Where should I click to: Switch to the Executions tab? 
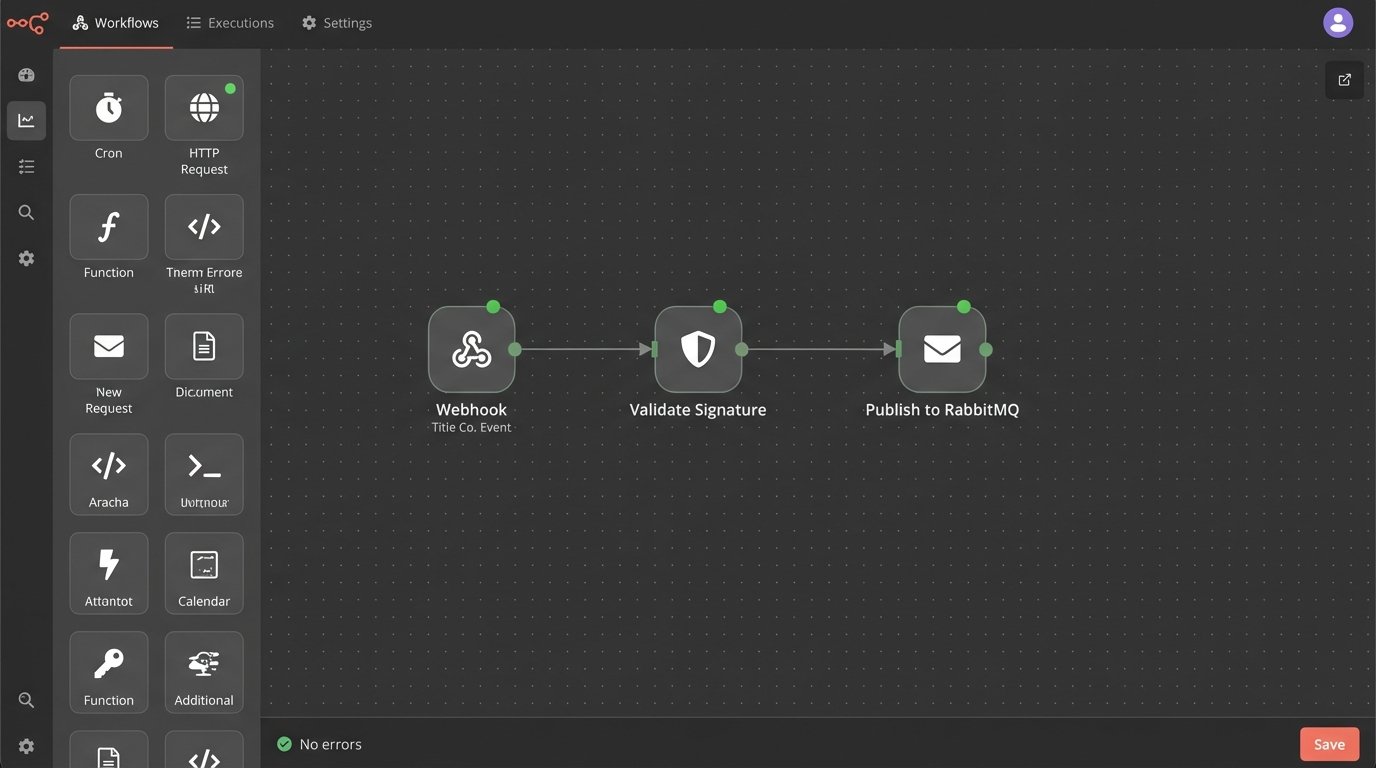(229, 22)
